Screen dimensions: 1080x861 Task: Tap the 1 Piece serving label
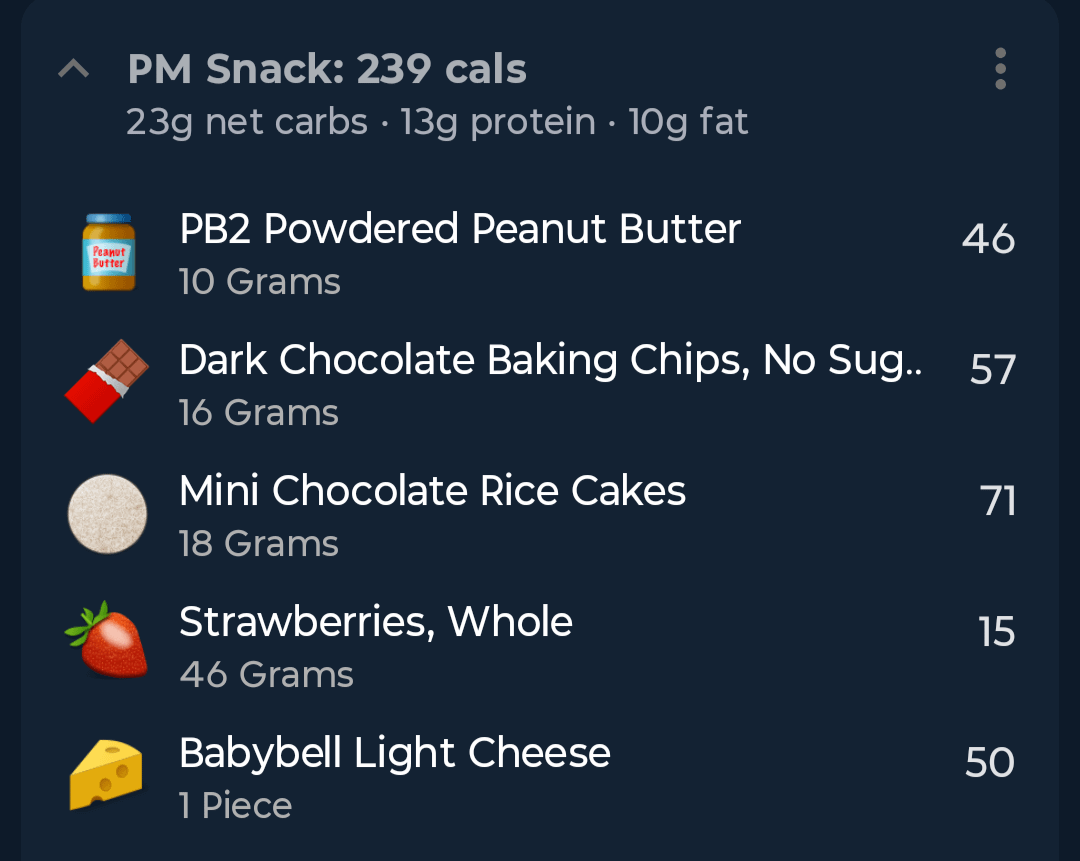[x=236, y=806]
